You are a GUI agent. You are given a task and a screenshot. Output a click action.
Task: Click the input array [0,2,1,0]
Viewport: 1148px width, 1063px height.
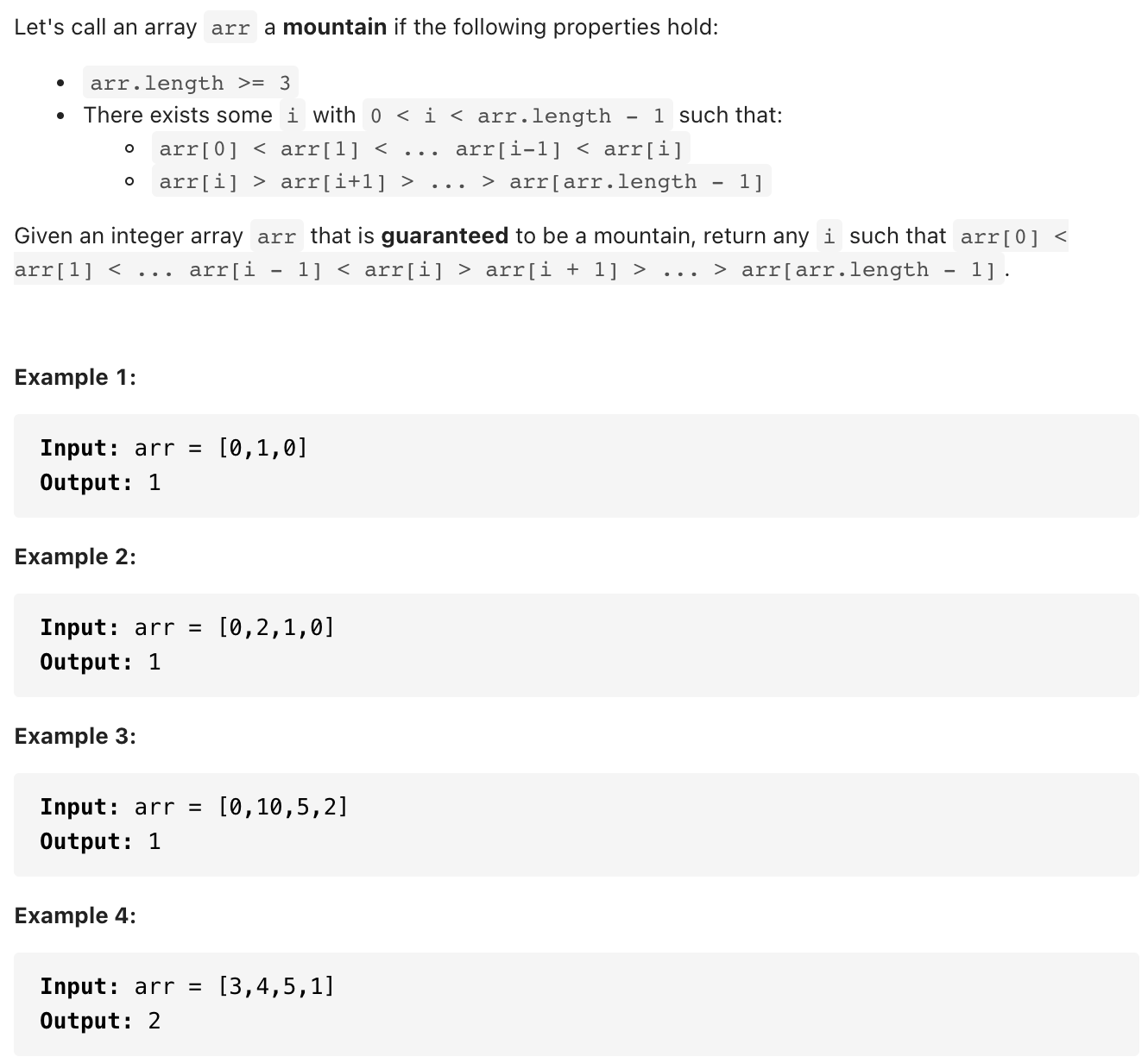tap(276, 627)
